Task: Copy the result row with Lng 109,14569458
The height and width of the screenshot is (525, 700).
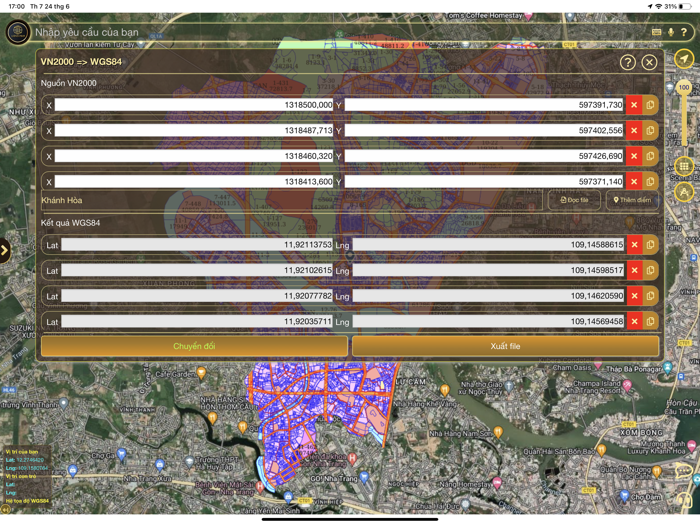Action: pos(650,321)
